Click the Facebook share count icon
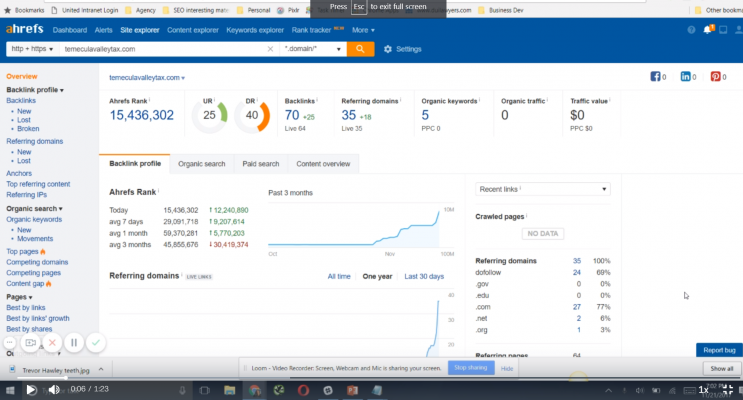 click(657, 77)
